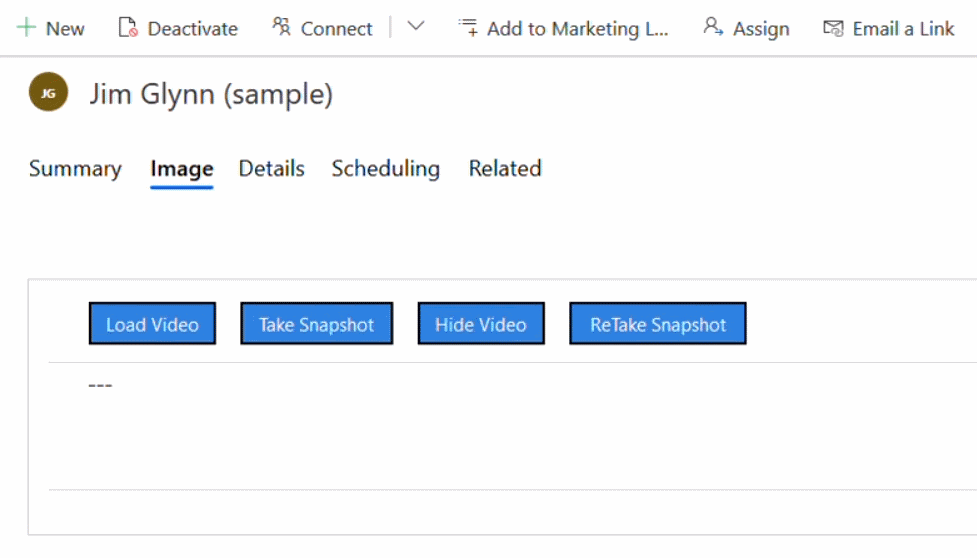Screen dimensions: 977x558
Task: Click the Assign person icon
Action: 713,27
